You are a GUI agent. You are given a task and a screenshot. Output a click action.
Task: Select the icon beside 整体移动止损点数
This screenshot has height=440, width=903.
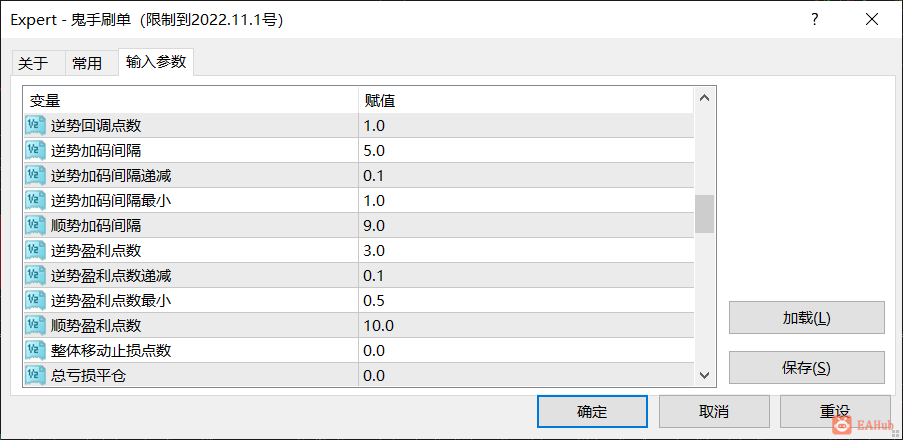(35, 350)
